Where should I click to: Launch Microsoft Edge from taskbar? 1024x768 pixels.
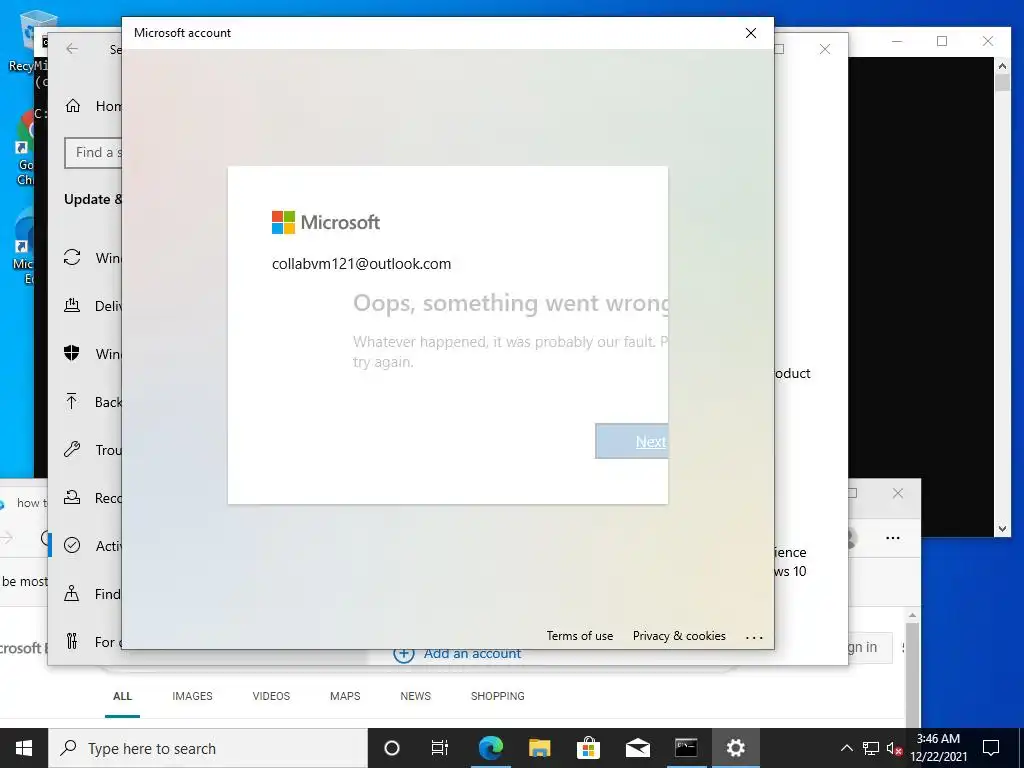click(490, 748)
